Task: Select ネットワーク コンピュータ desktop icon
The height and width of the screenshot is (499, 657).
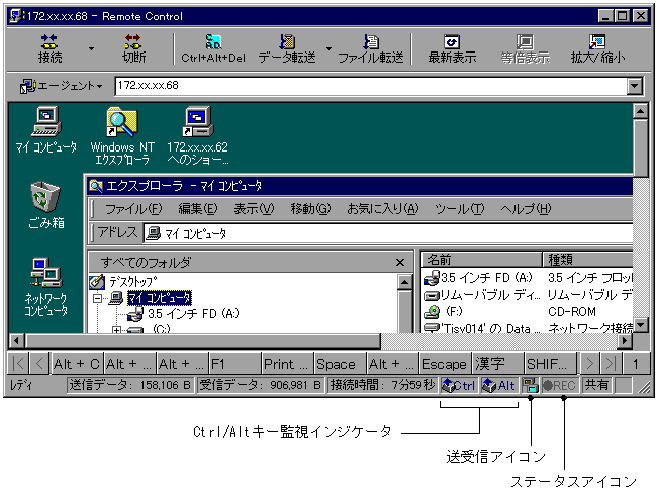Action: 46,287
